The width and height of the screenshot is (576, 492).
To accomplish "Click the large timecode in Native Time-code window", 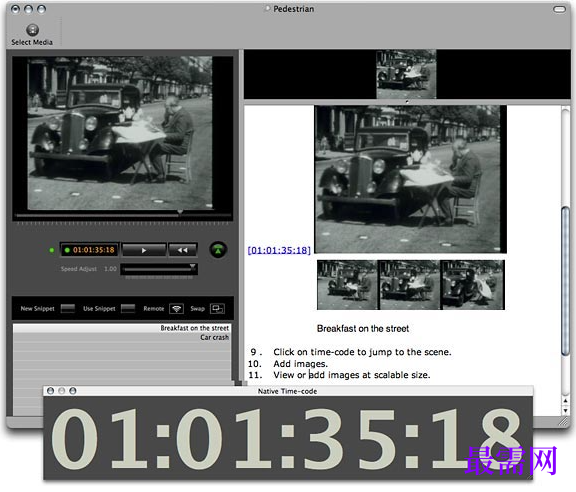I will coord(286,438).
